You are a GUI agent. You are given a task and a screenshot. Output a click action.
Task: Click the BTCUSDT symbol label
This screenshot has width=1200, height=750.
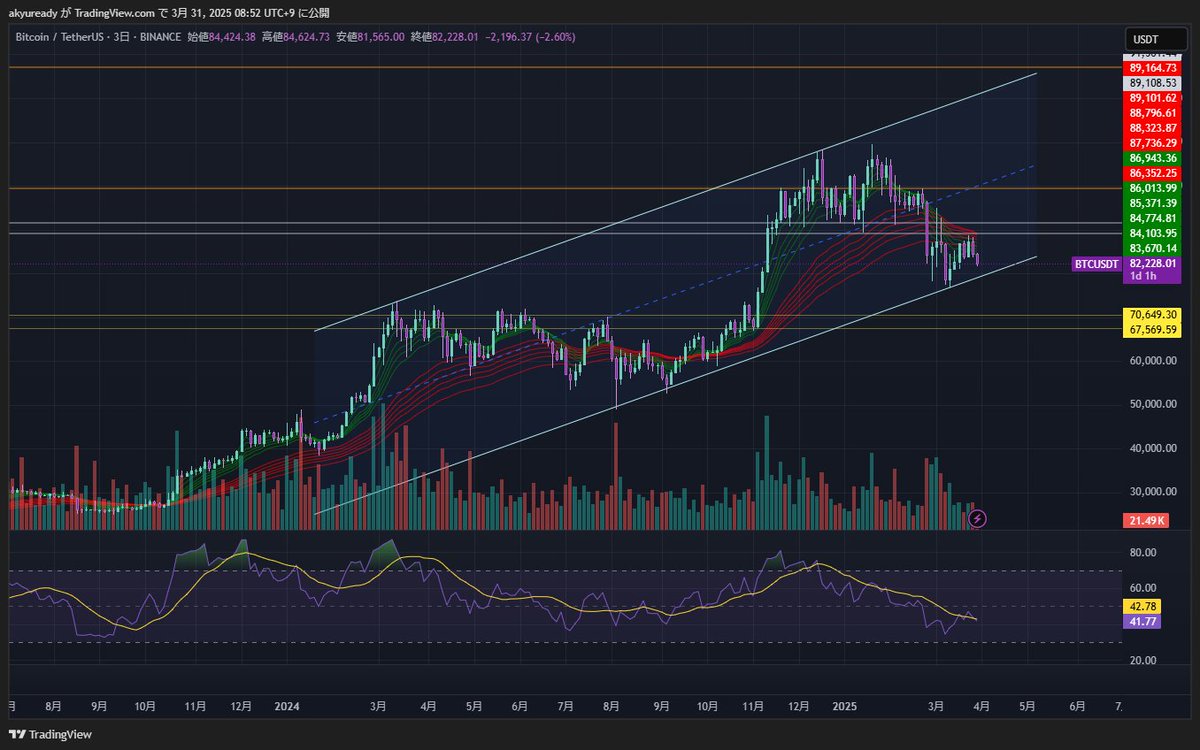point(1096,264)
